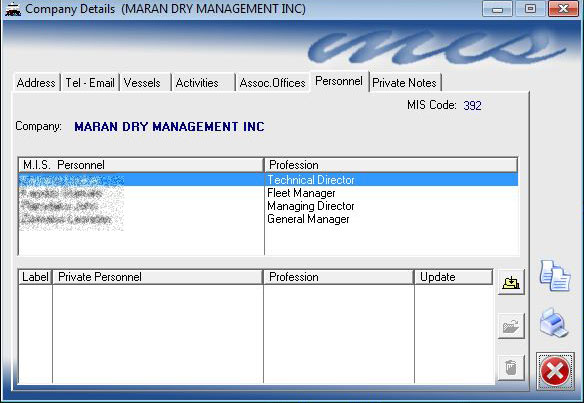584x403 pixels.
Task: Click the red X exit button
Action: [555, 371]
